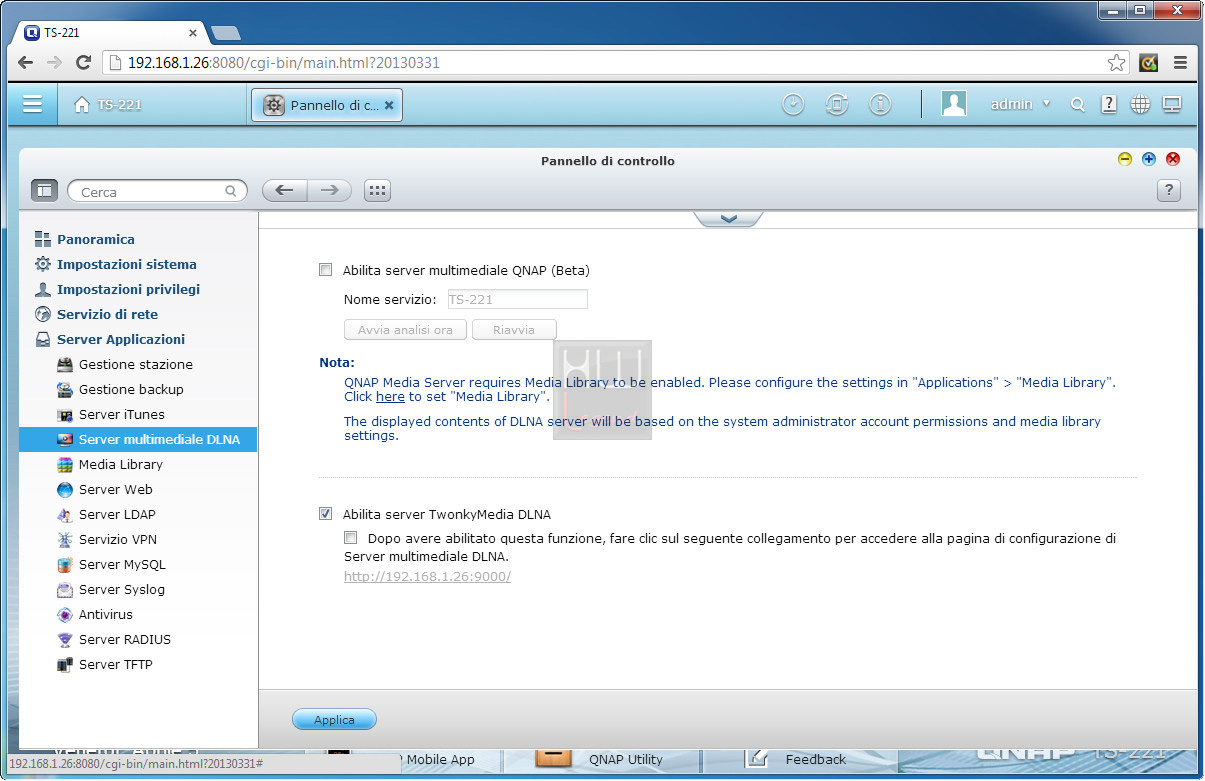Open Servizio di rete in the sidebar
The image size is (1205, 781).
[x=107, y=314]
